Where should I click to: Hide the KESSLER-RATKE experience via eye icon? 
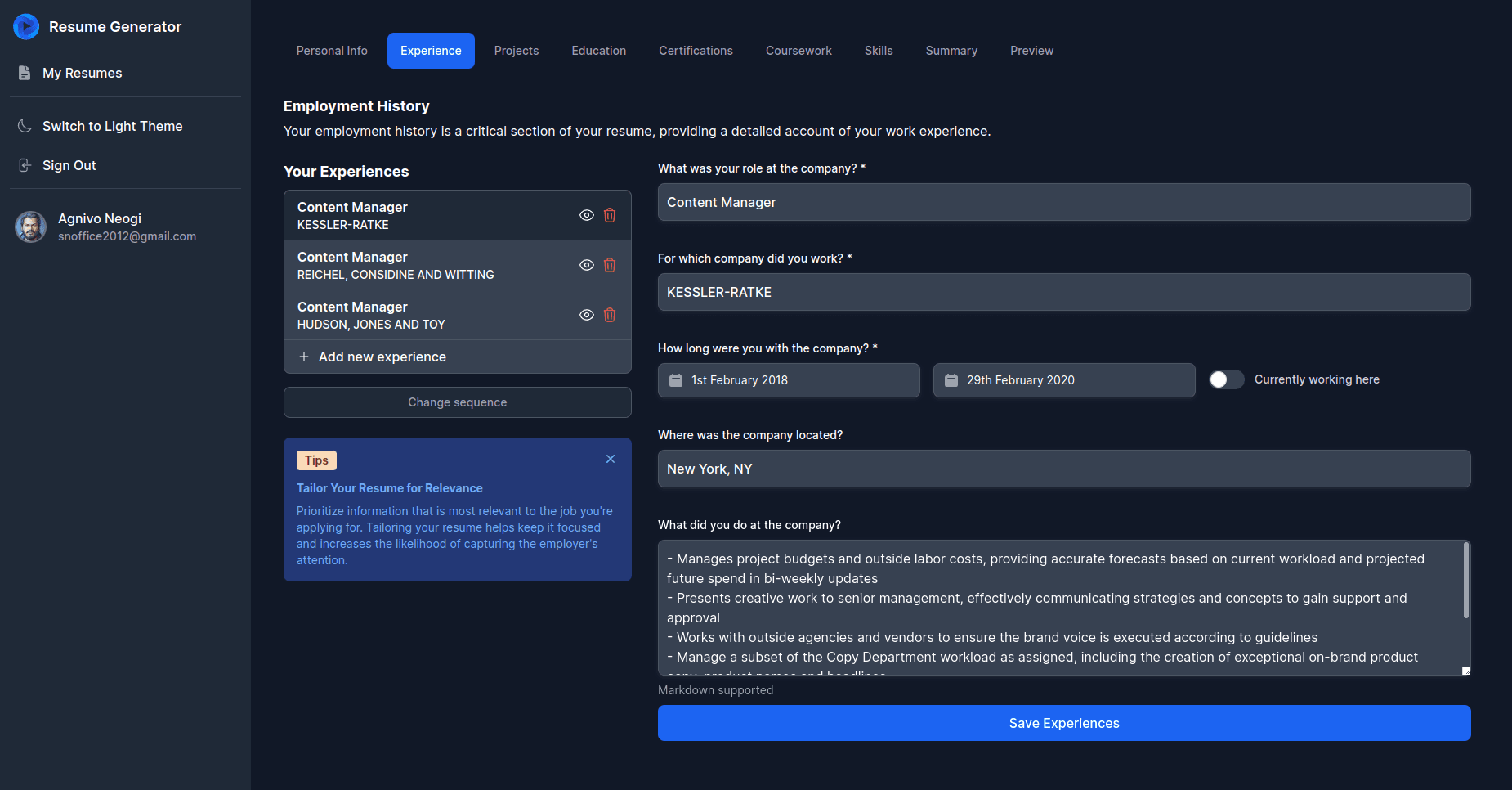(587, 215)
